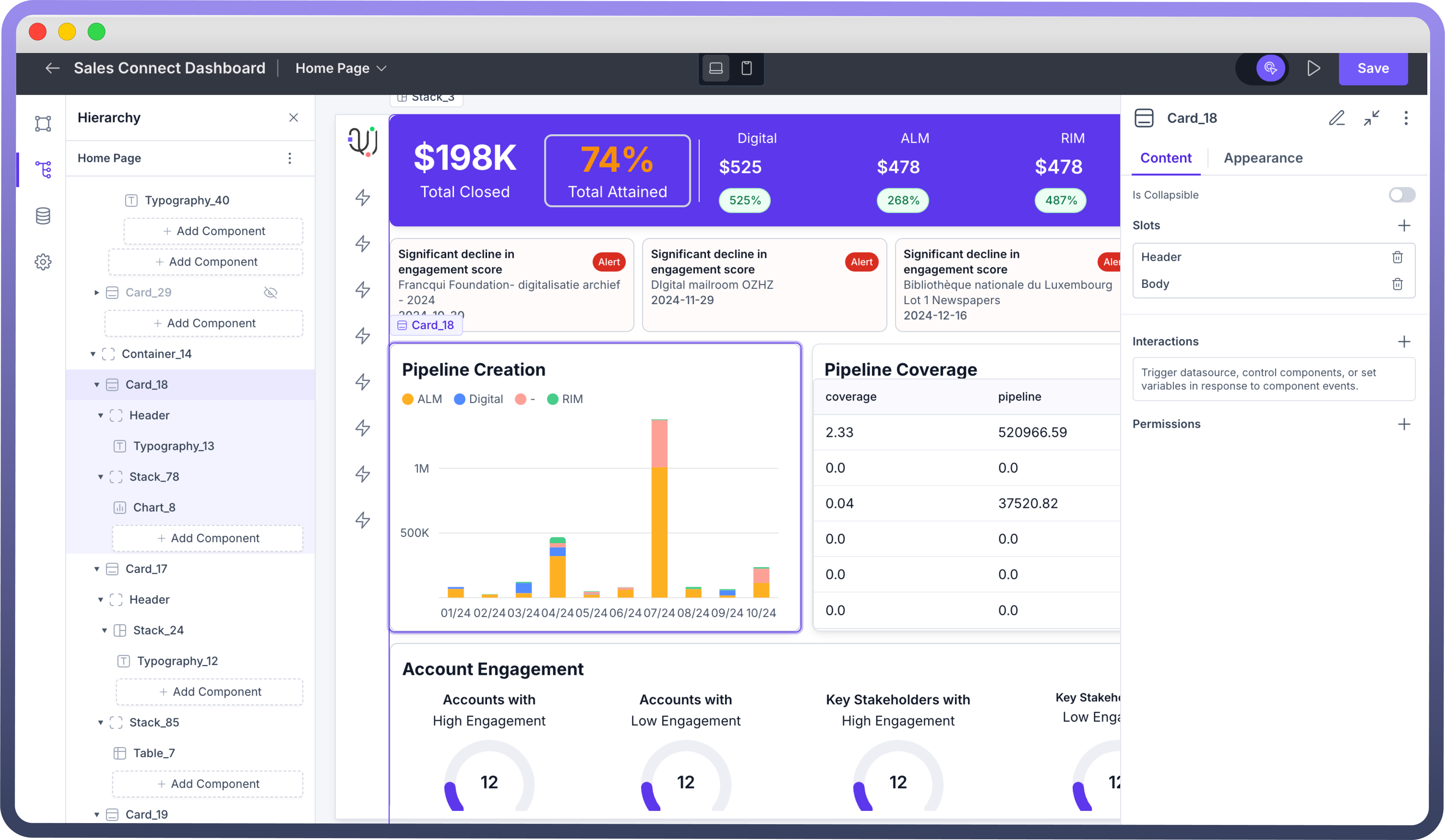1445x840 pixels.
Task: Toggle the Is Collapsible switch
Action: click(1402, 195)
